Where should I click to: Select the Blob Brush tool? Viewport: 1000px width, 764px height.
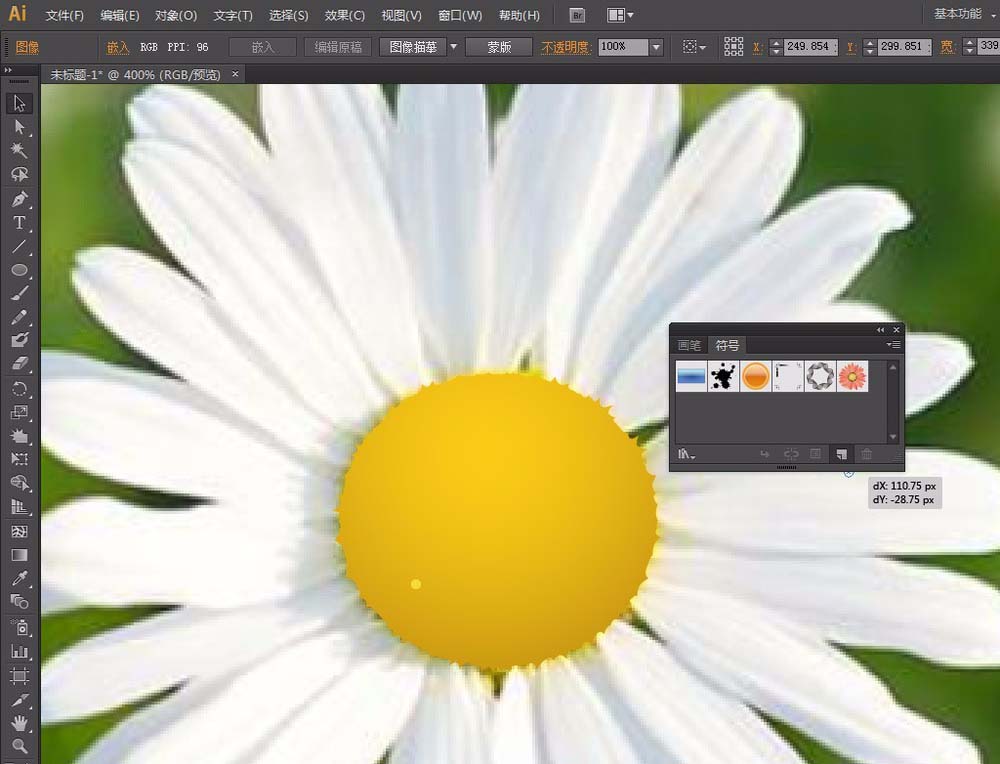[19, 340]
